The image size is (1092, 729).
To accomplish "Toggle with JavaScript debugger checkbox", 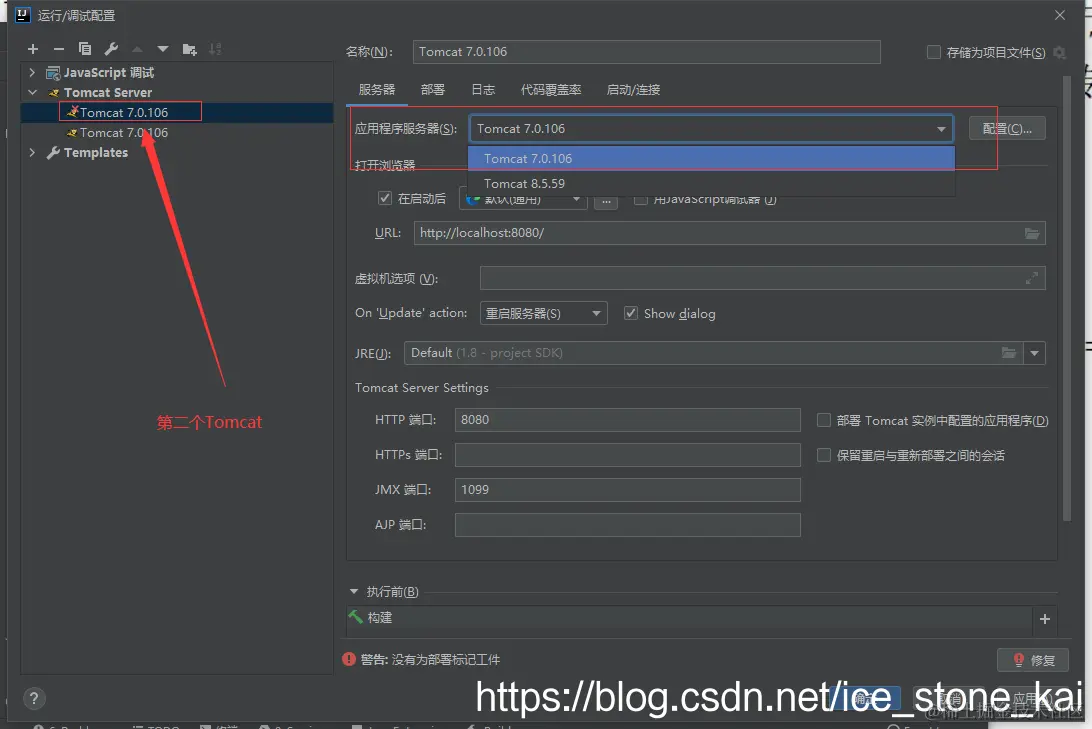I will (x=641, y=199).
